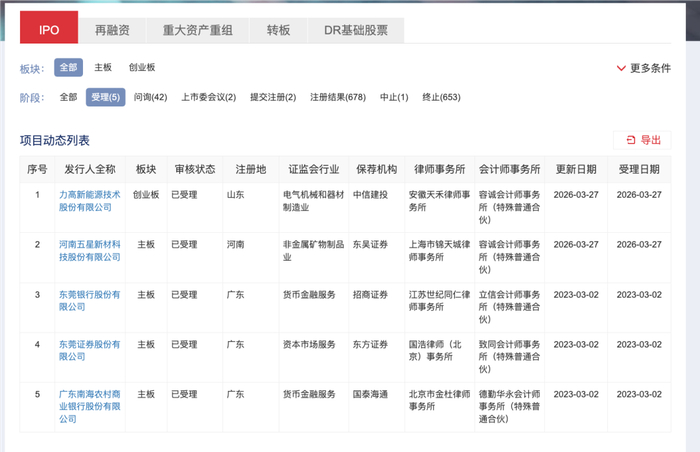Image resolution: width=700 pixels, height=452 pixels.
Task: Click the 证监会行业 column header
Action: pos(313,169)
